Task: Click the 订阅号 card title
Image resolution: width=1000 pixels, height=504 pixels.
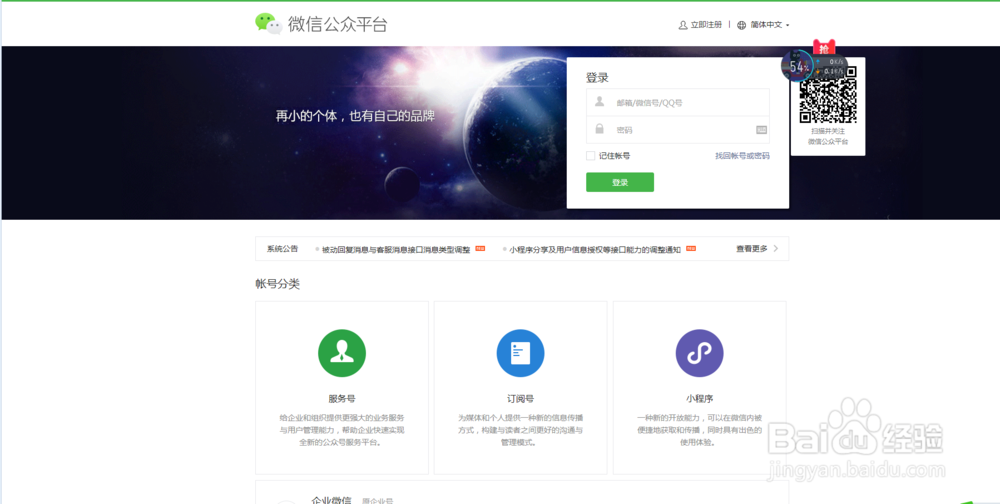Action: coord(520,399)
